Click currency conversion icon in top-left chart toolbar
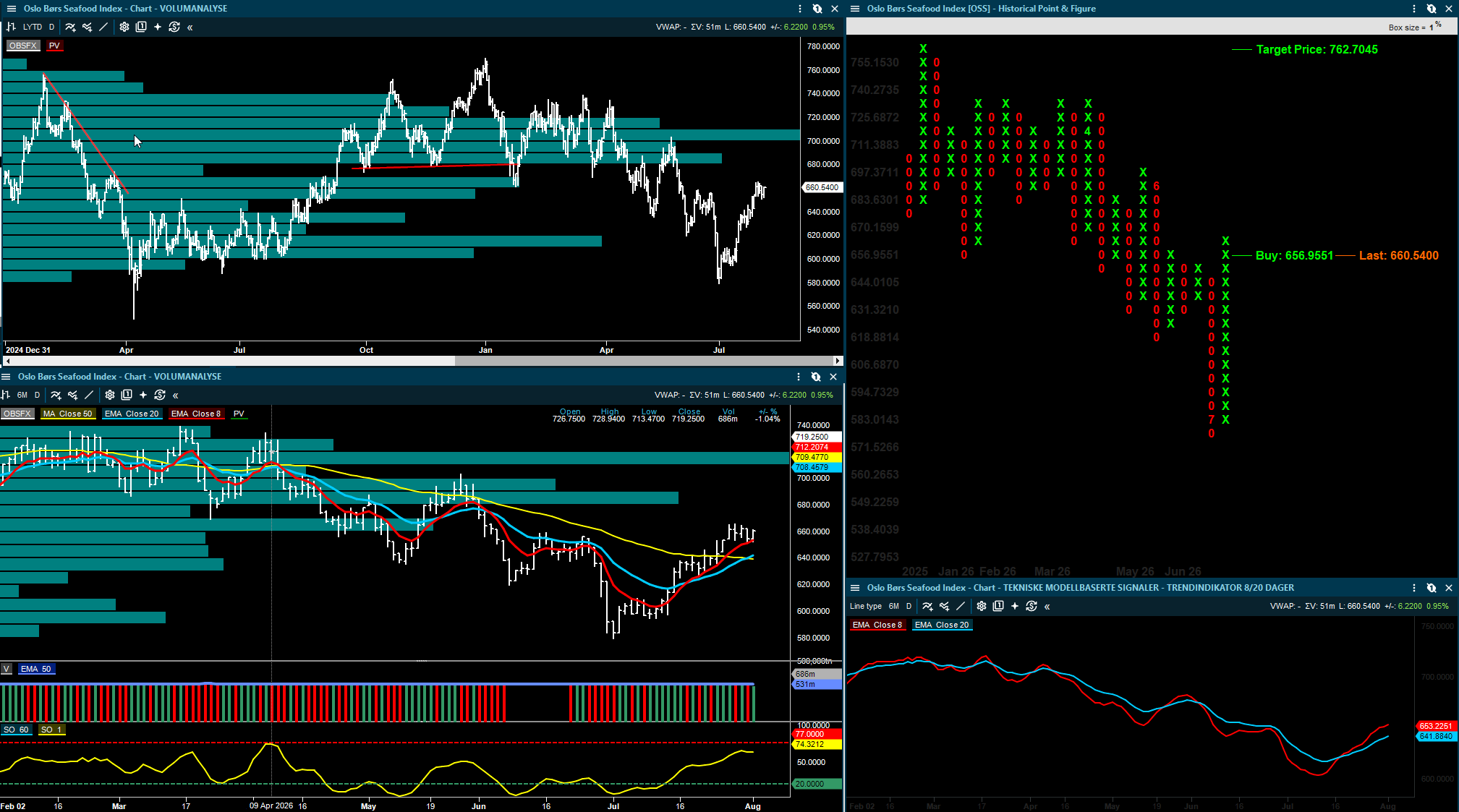The image size is (1459, 812). [174, 27]
